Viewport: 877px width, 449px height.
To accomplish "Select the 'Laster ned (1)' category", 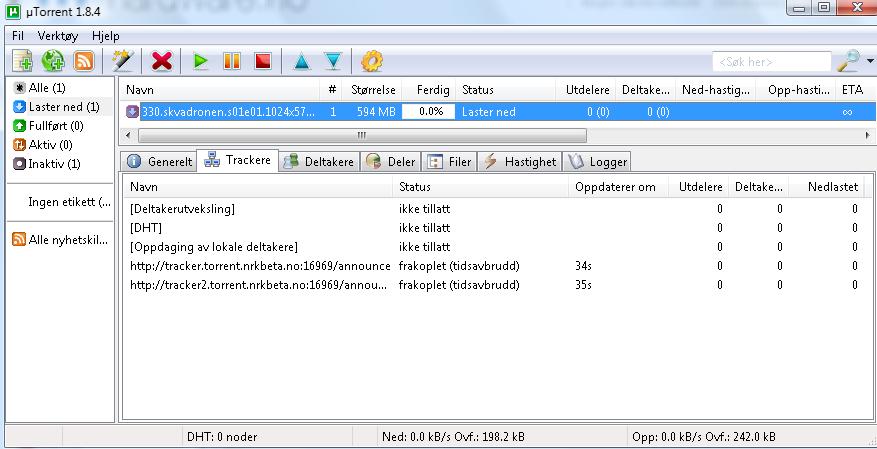I will click(56, 107).
